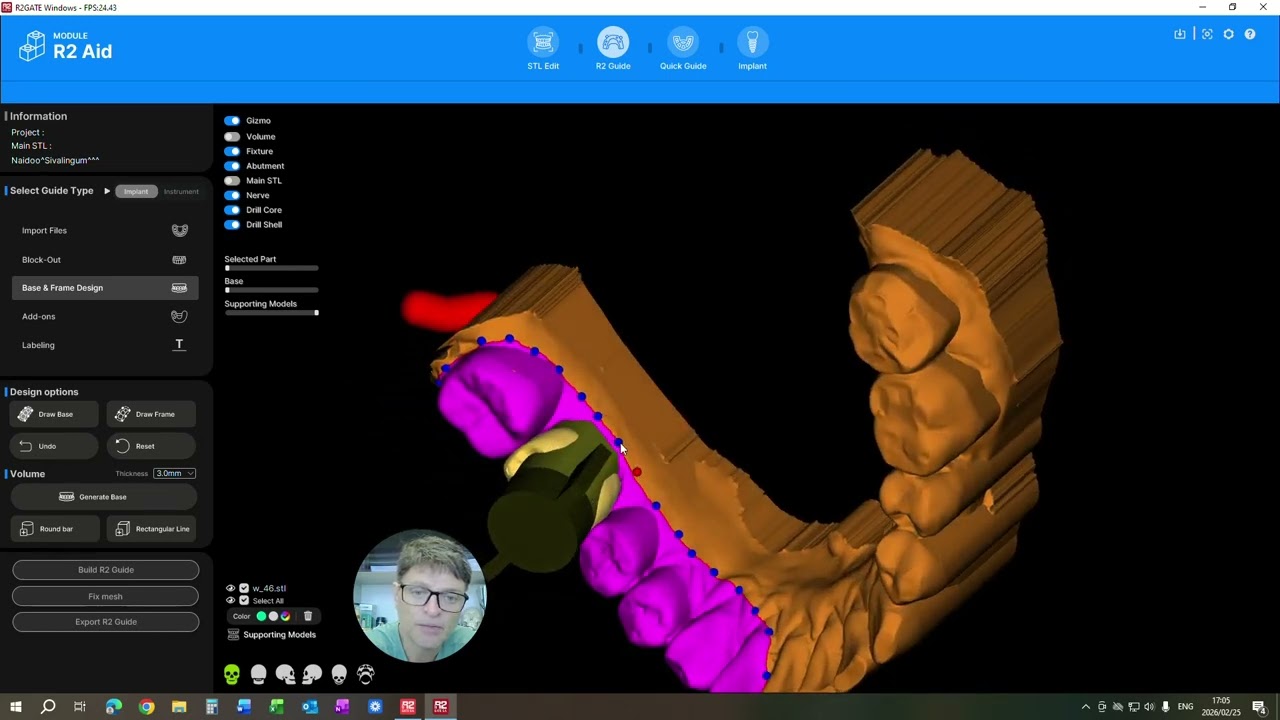Click the Fix mesh button
This screenshot has width=1280, height=720.
click(106, 596)
